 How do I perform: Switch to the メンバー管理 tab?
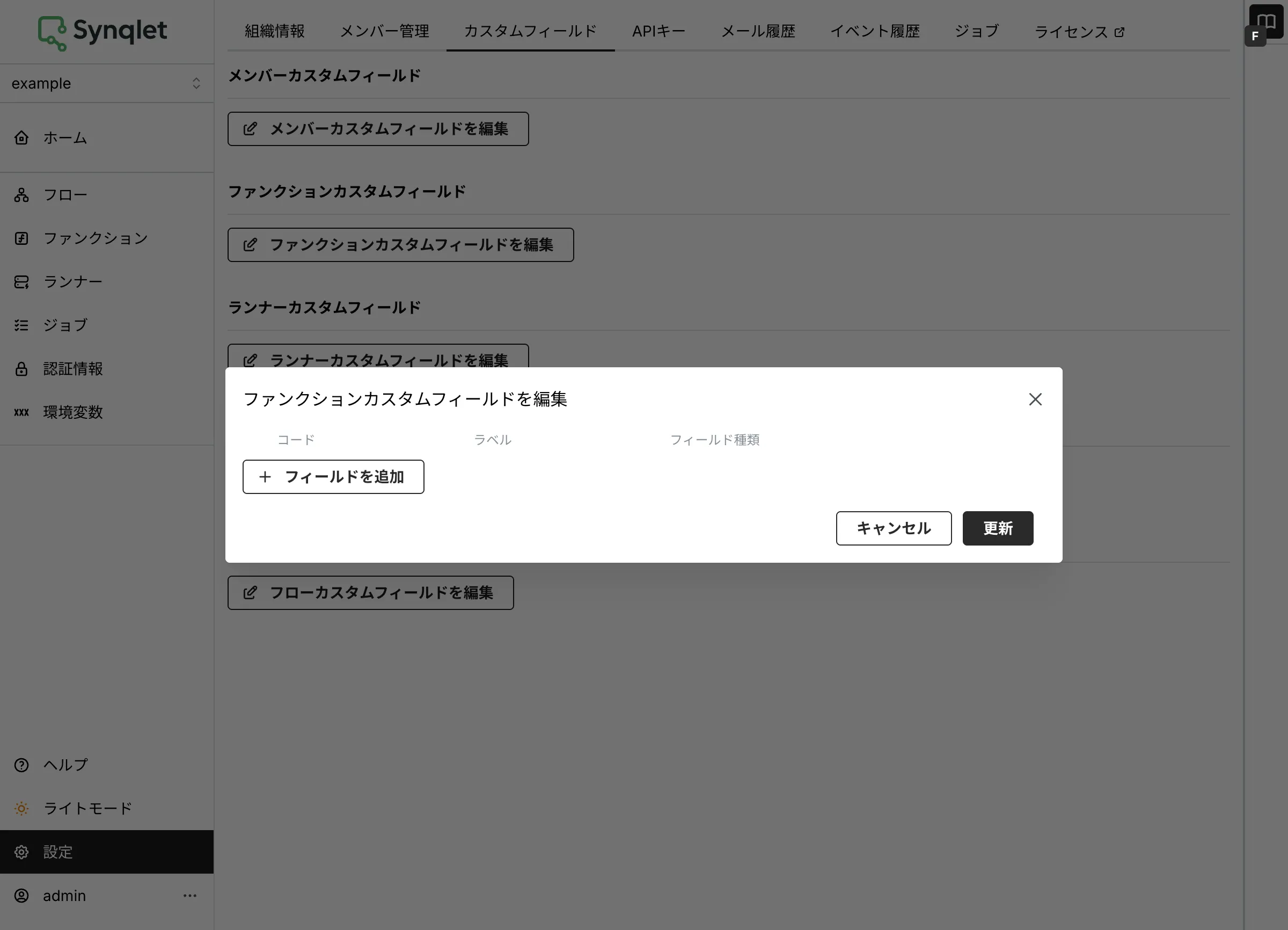[384, 31]
